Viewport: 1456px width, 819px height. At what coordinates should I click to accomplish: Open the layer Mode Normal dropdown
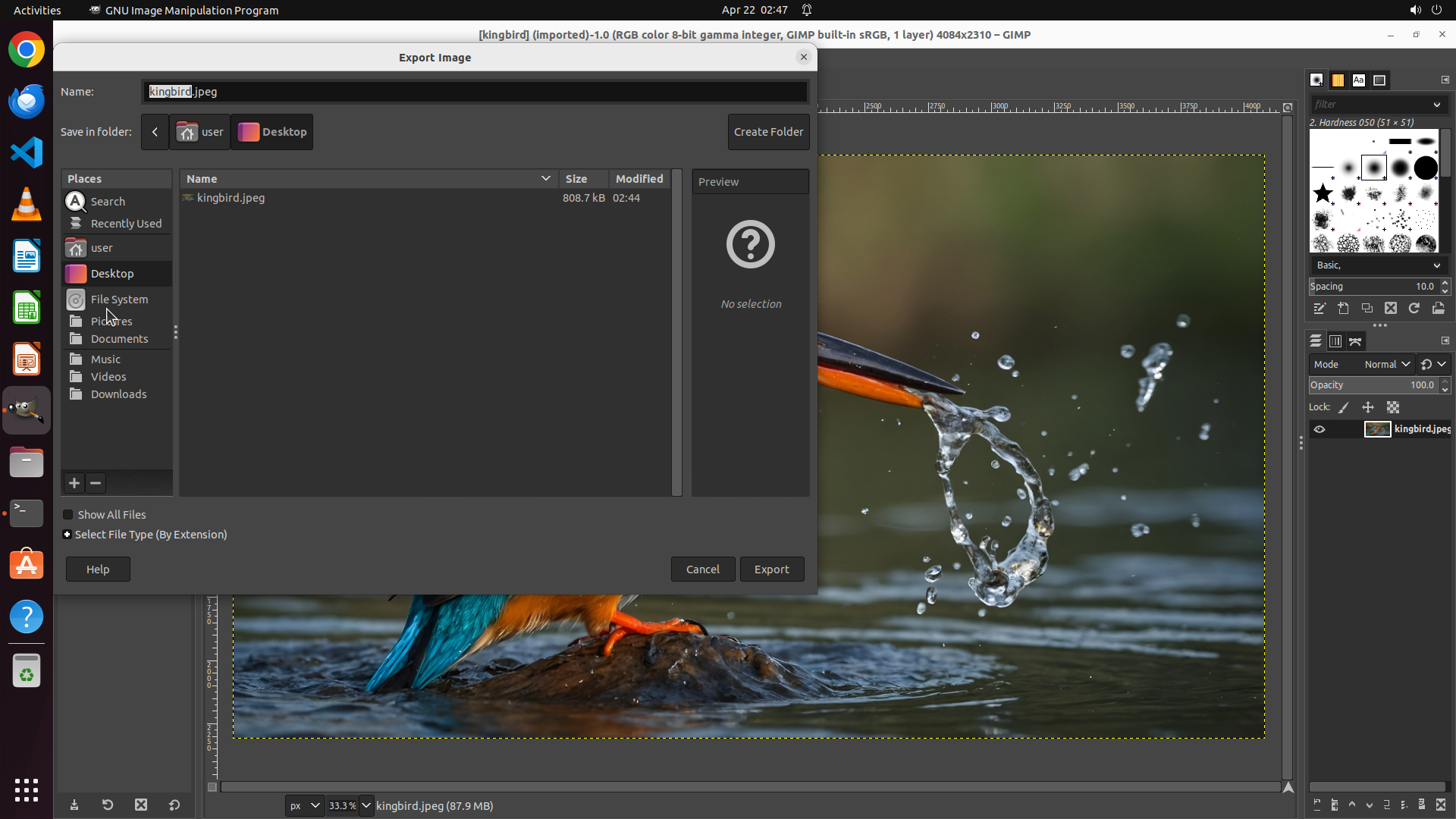coord(1386,365)
